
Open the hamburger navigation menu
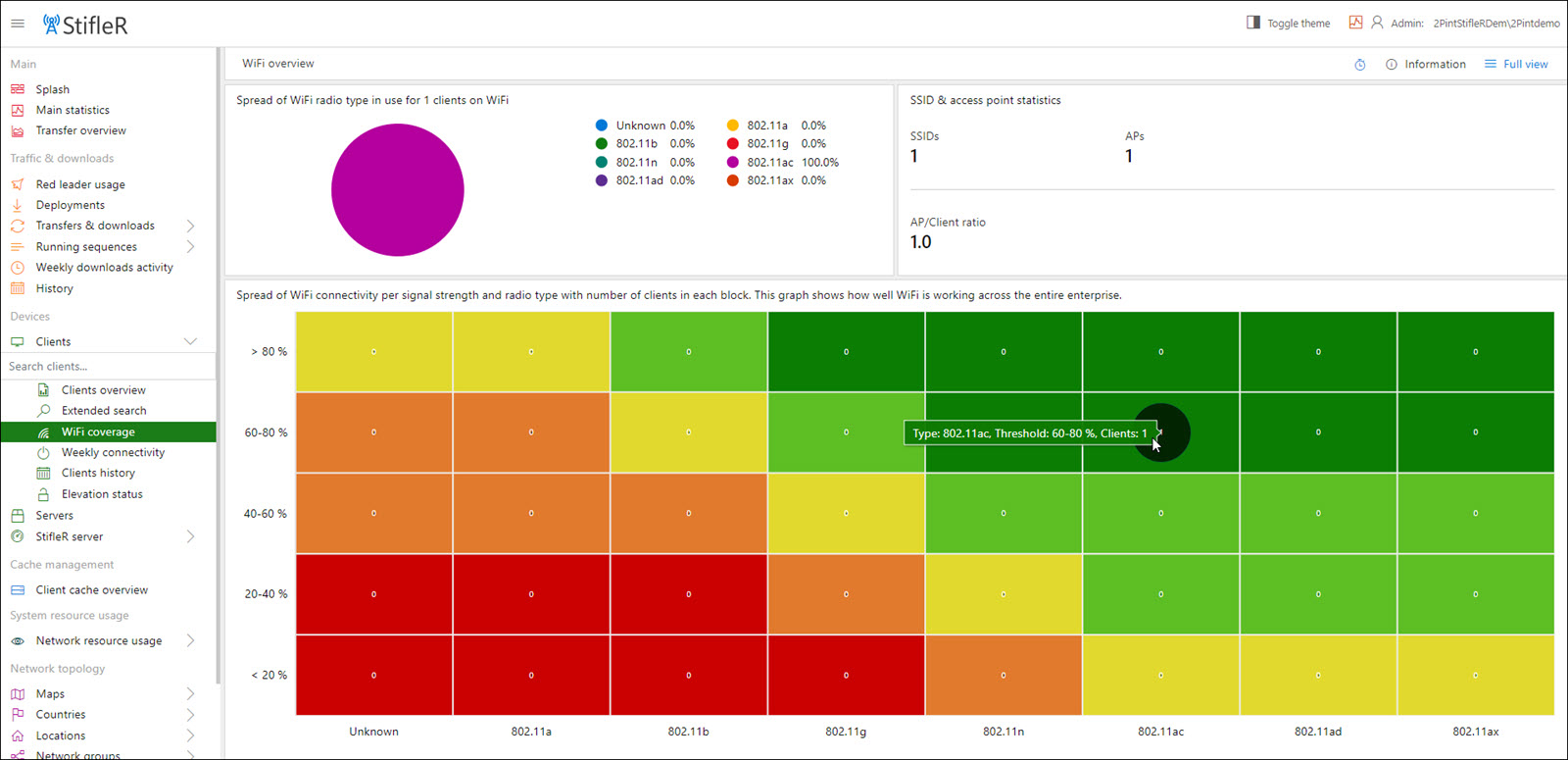pyautogui.click(x=18, y=24)
